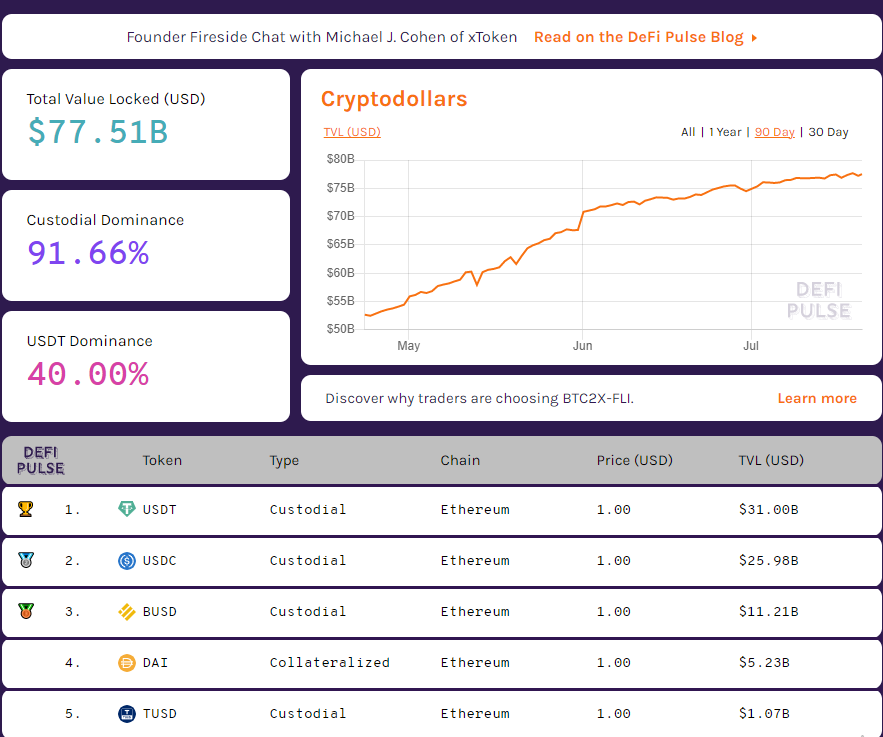The height and width of the screenshot is (737, 883).
Task: Click the gold trophy icon beside rank 1
Action: [25, 509]
